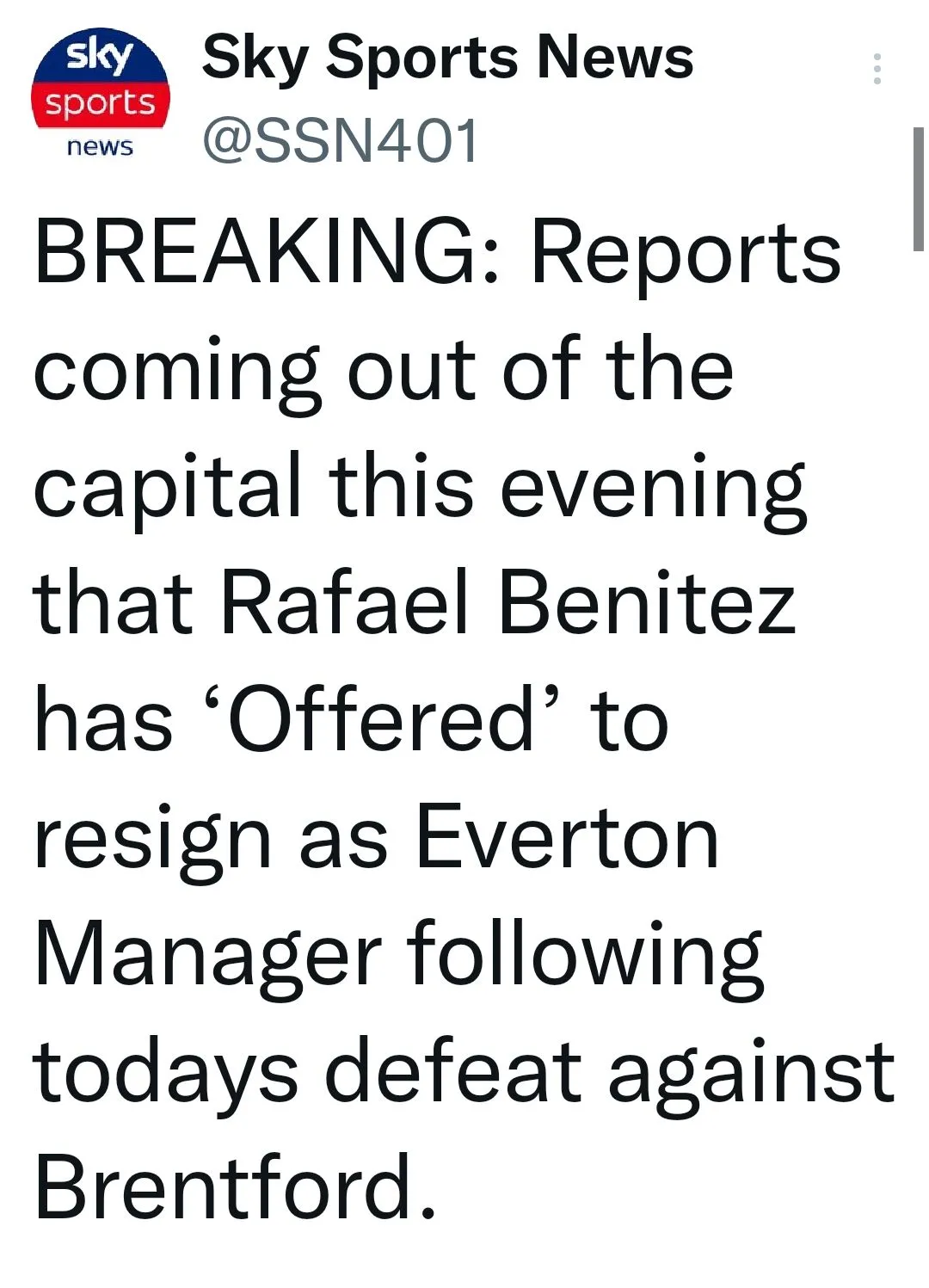Click the word 'evening' in the tweet

pos(654,488)
